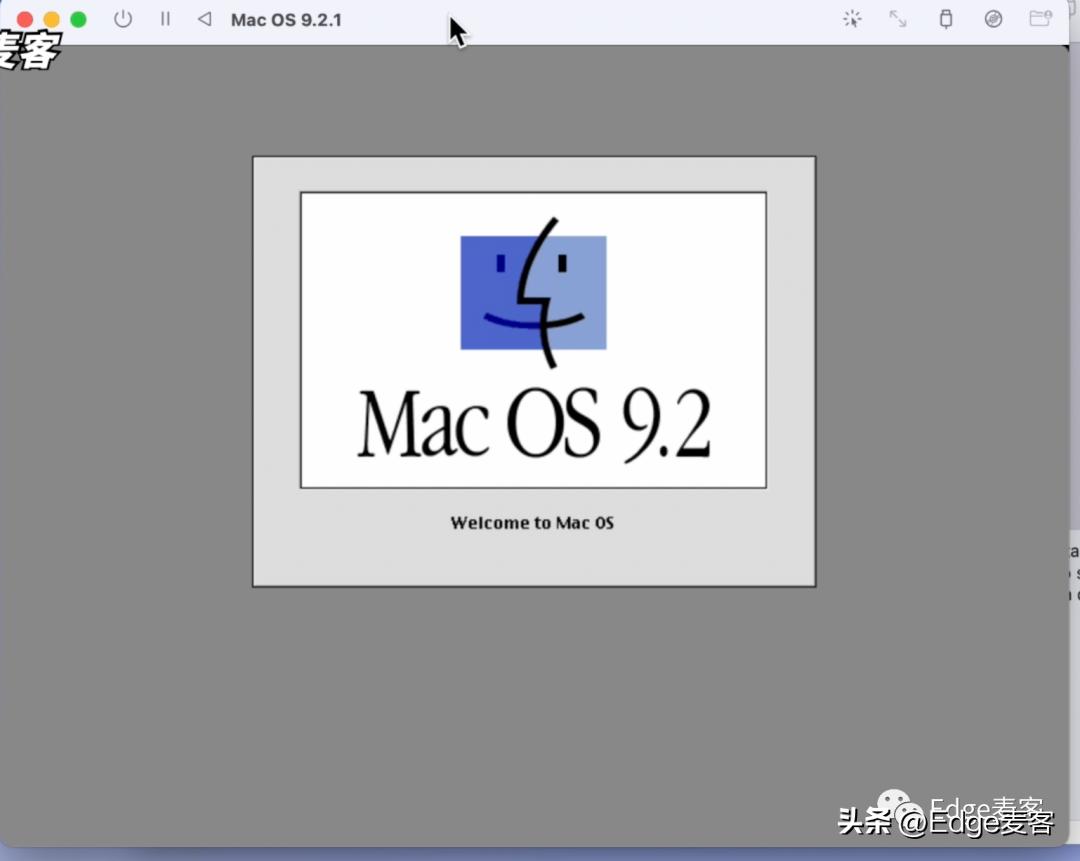Image resolution: width=1080 pixels, height=861 pixels.
Task: Click the power icon to shut down VM
Action: coord(123,19)
